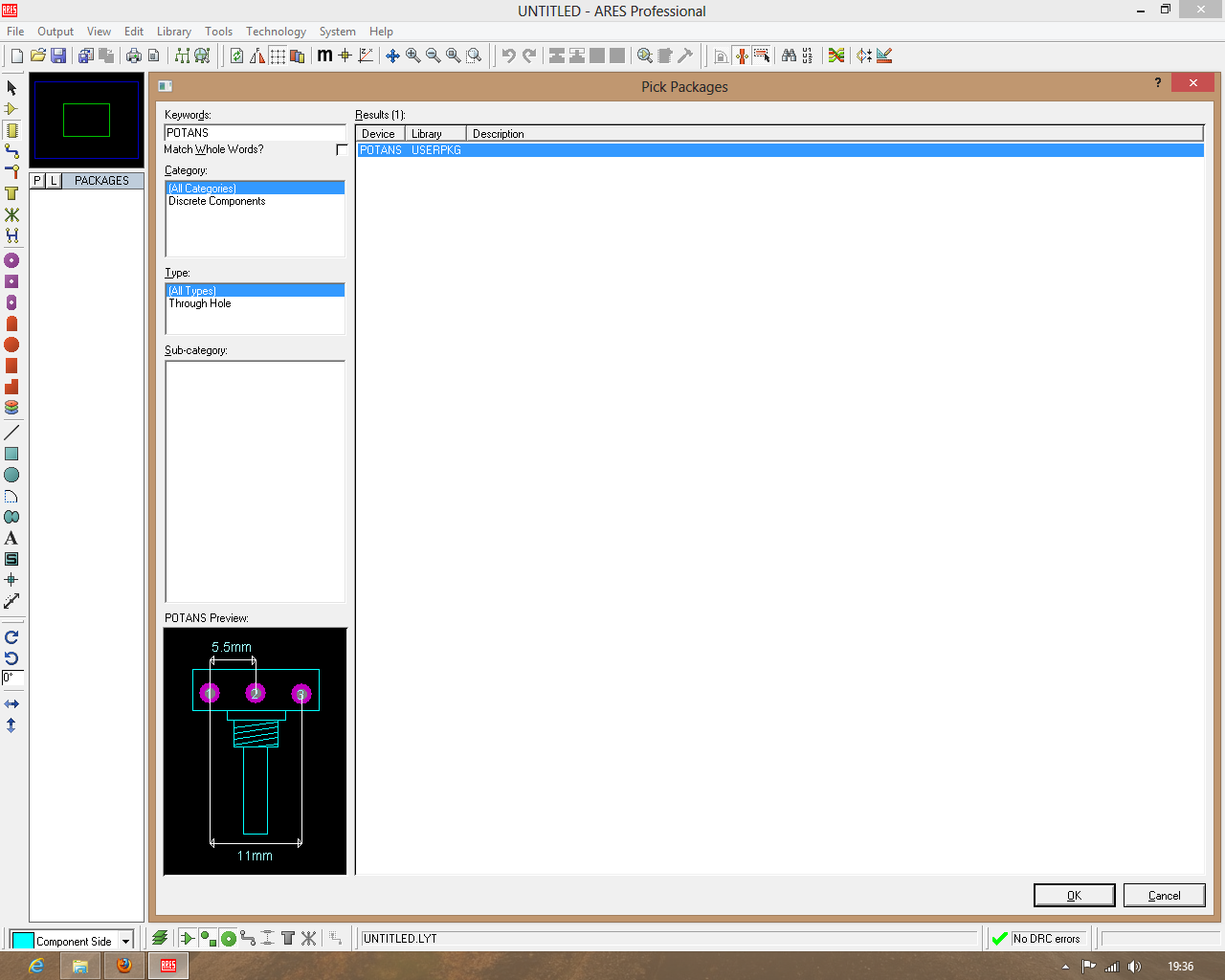Image resolution: width=1225 pixels, height=980 pixels.
Task: Click the '?' help button in the dialog title
Action: 1158,83
